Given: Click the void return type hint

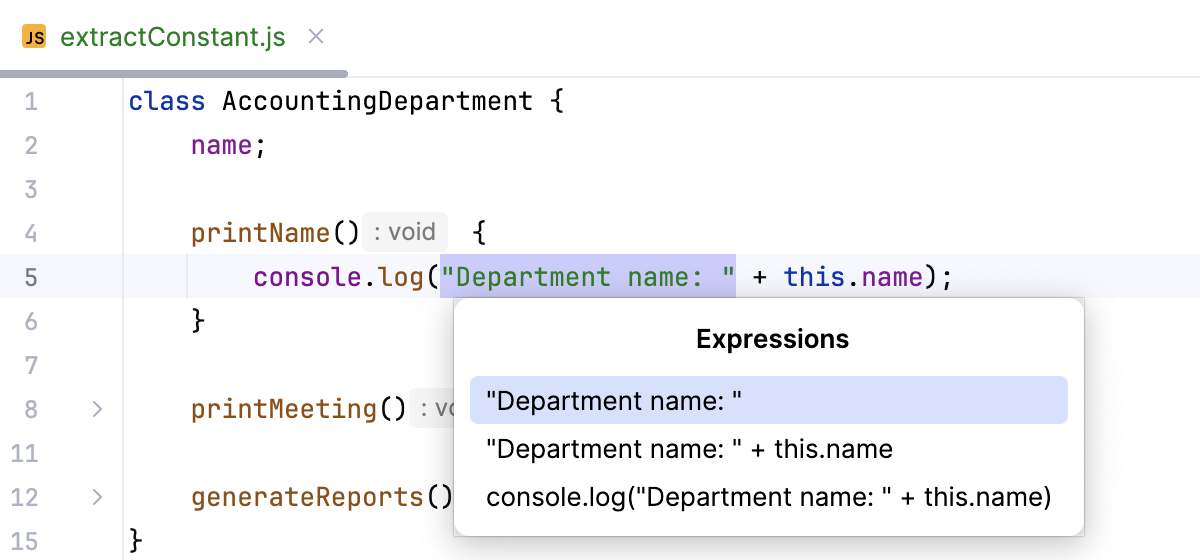Looking at the screenshot, I should (405, 233).
